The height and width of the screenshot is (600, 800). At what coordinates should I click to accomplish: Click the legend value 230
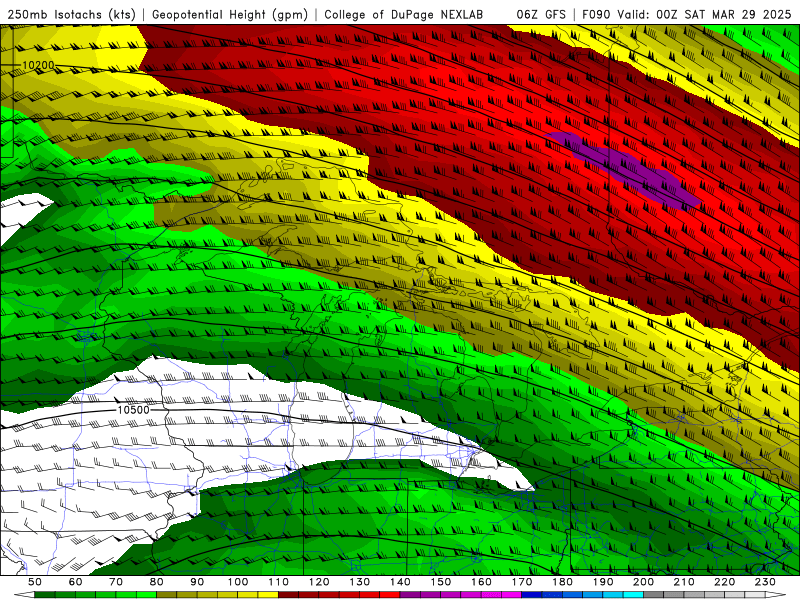(x=765, y=582)
